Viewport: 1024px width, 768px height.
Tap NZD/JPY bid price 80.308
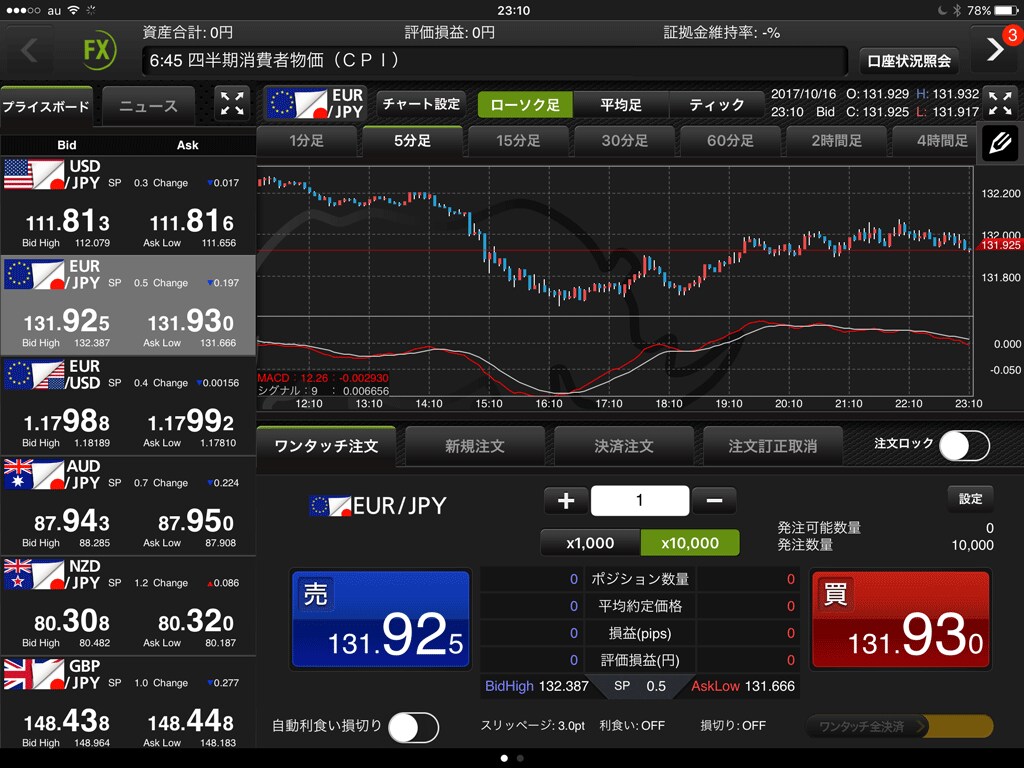pyautogui.click(x=72, y=622)
